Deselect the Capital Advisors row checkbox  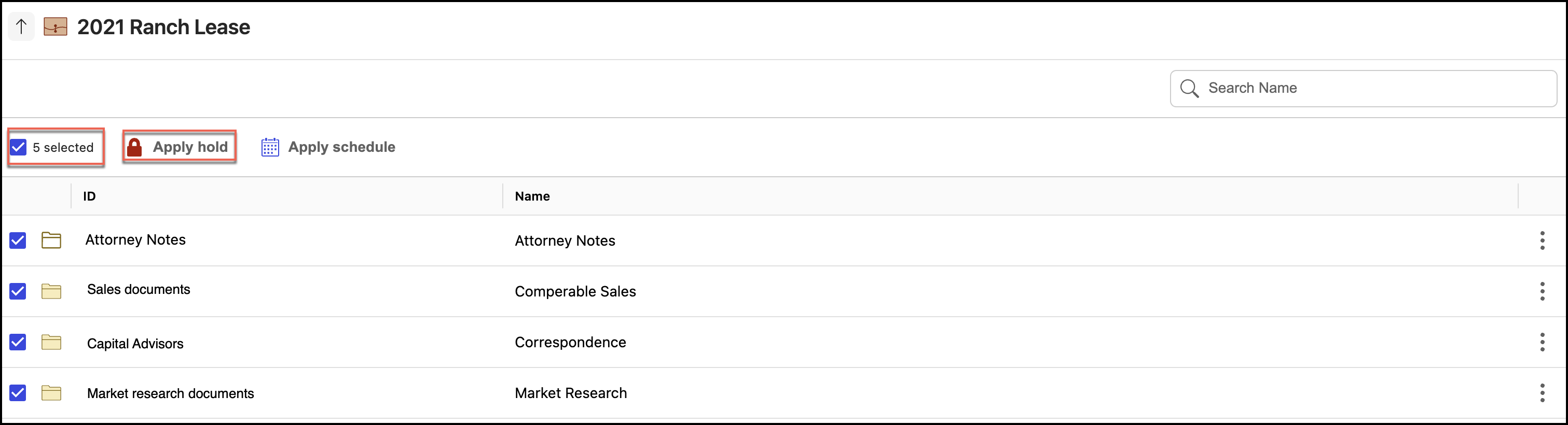point(18,342)
